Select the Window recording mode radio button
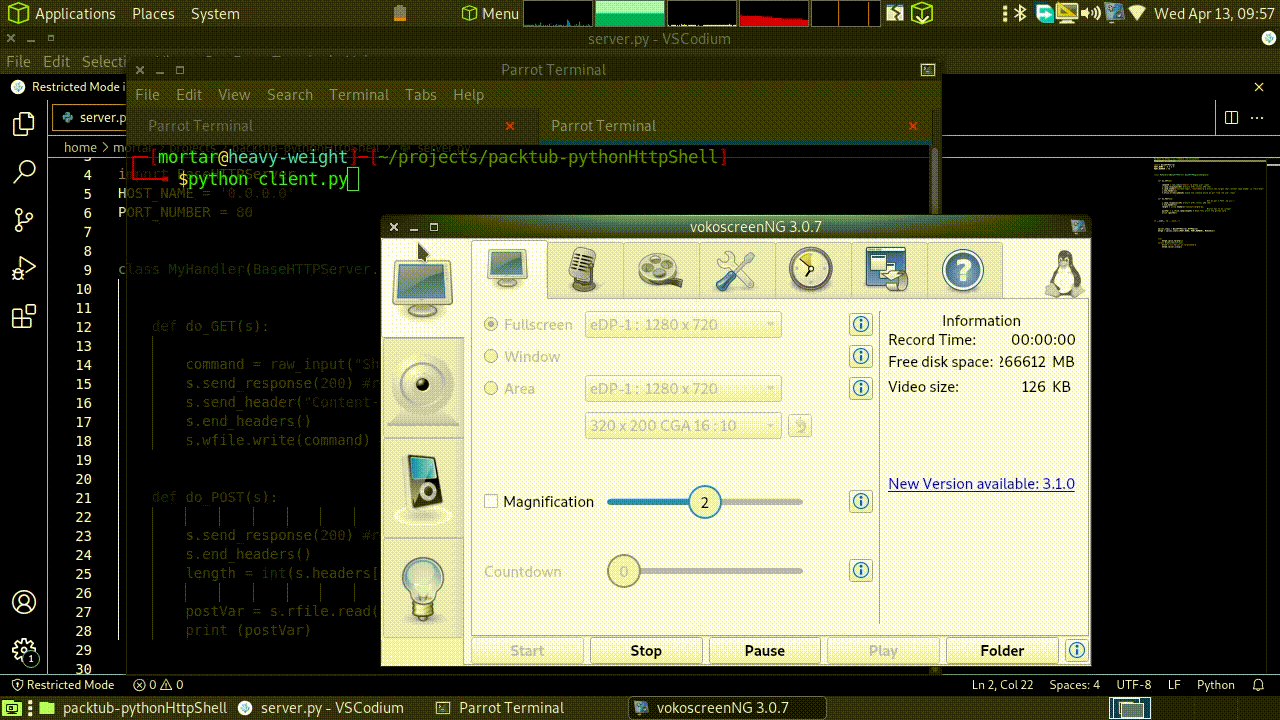The height and width of the screenshot is (720, 1280). [x=491, y=356]
